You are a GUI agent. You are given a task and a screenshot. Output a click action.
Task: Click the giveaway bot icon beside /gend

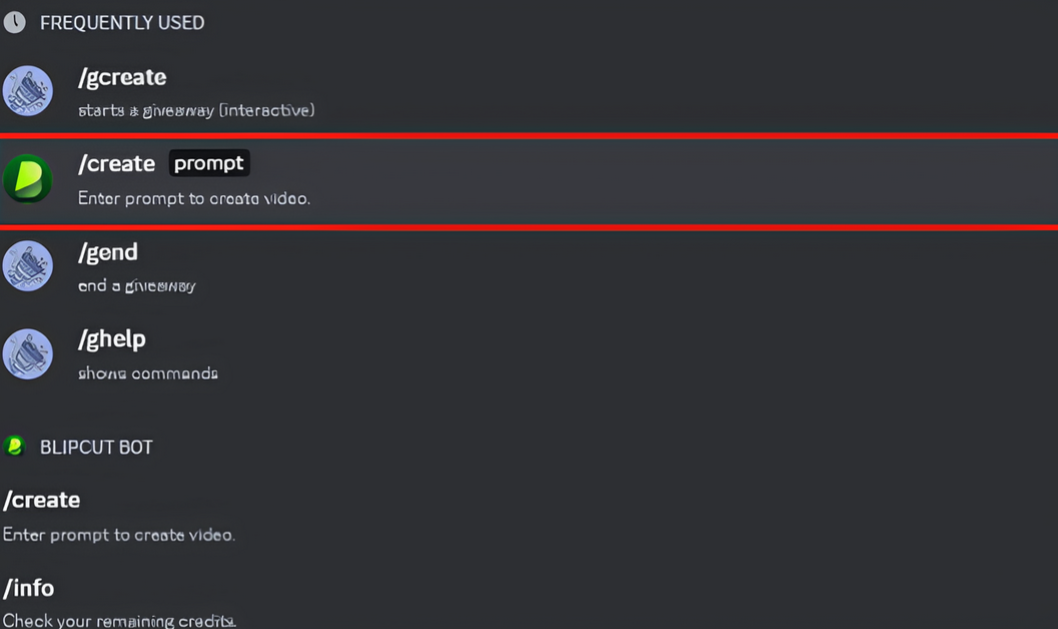[x=27, y=265]
